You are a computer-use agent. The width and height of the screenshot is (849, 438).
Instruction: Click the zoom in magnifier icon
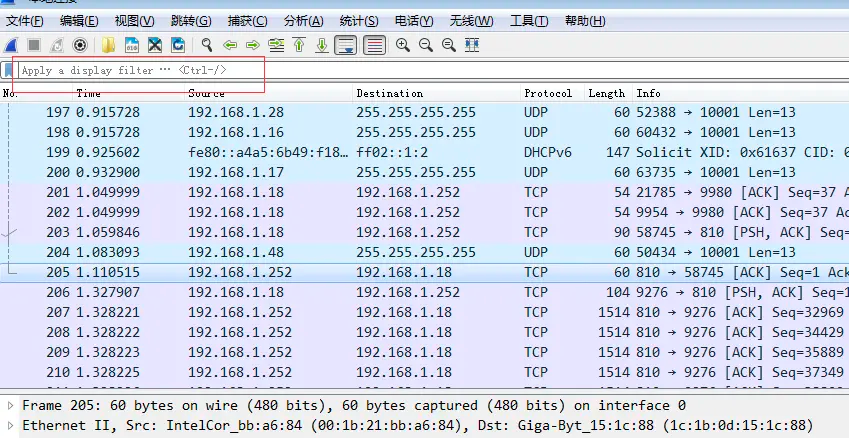[403, 45]
